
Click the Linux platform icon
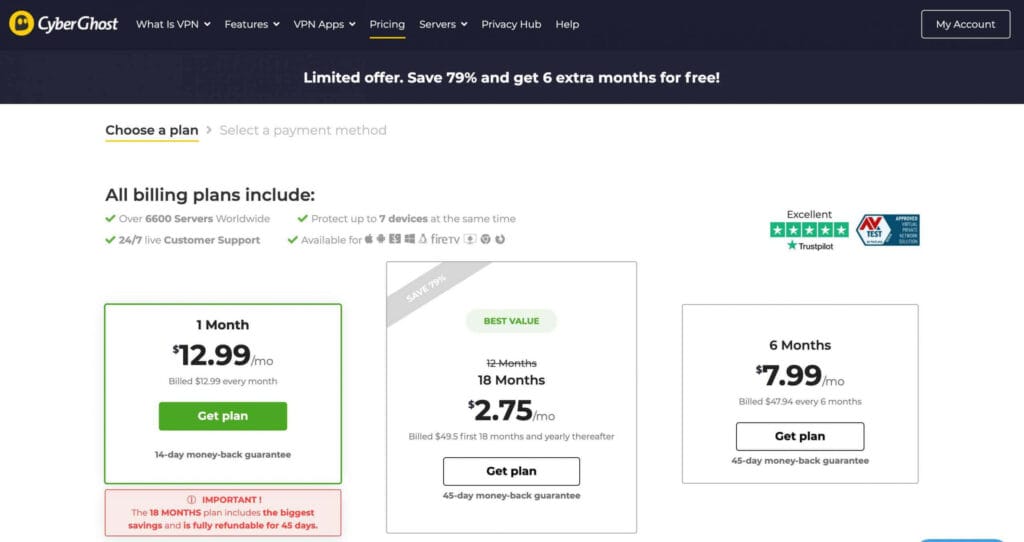pyautogui.click(x=422, y=240)
